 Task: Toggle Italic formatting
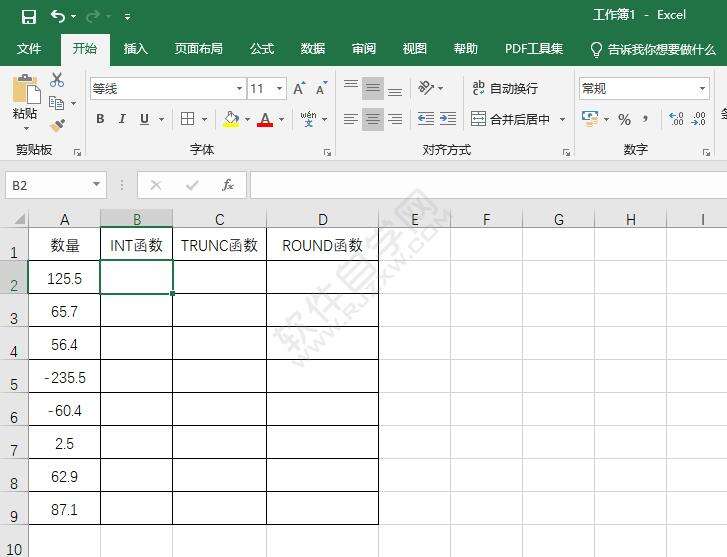122,119
